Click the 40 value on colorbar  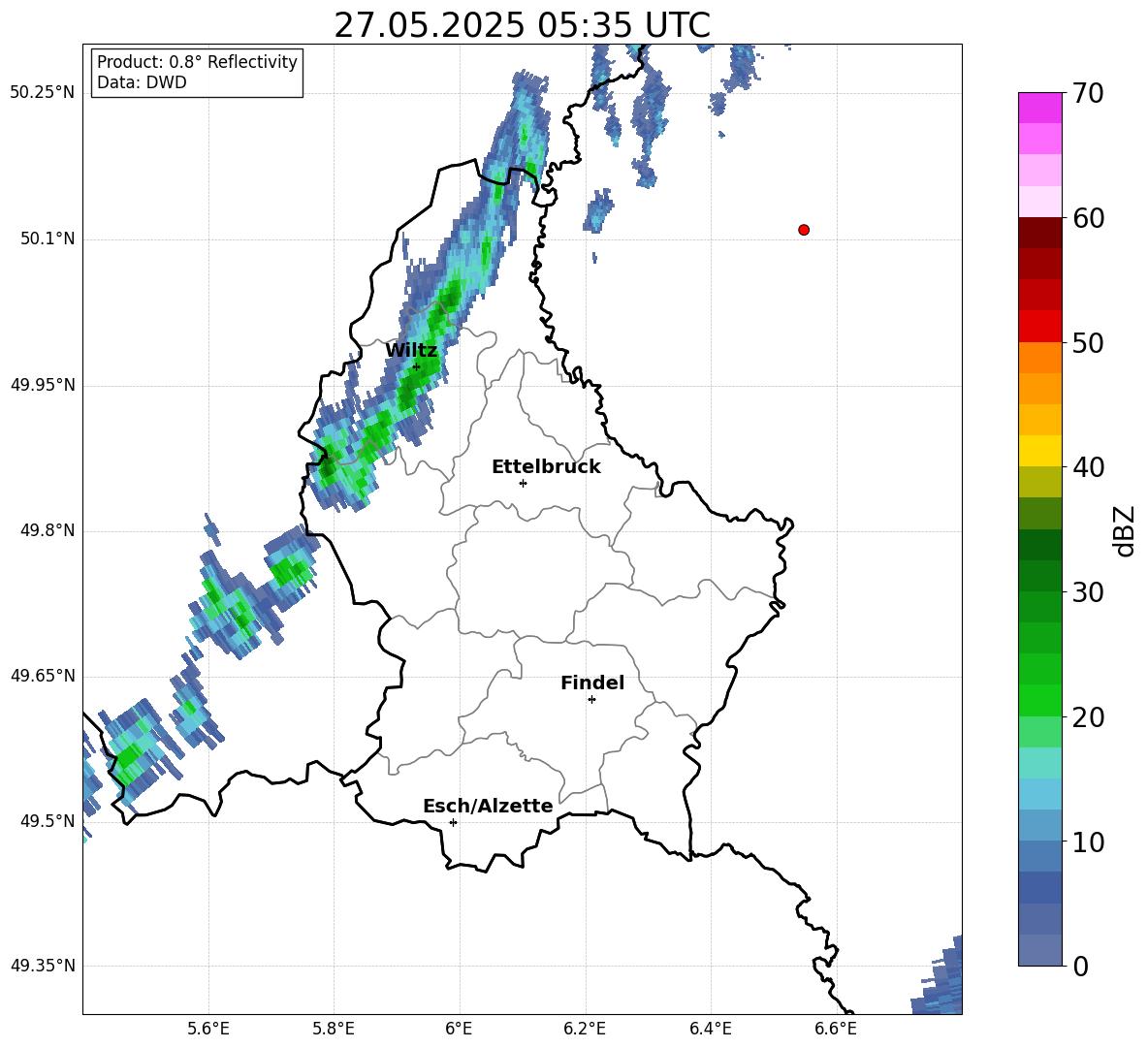[1087, 467]
